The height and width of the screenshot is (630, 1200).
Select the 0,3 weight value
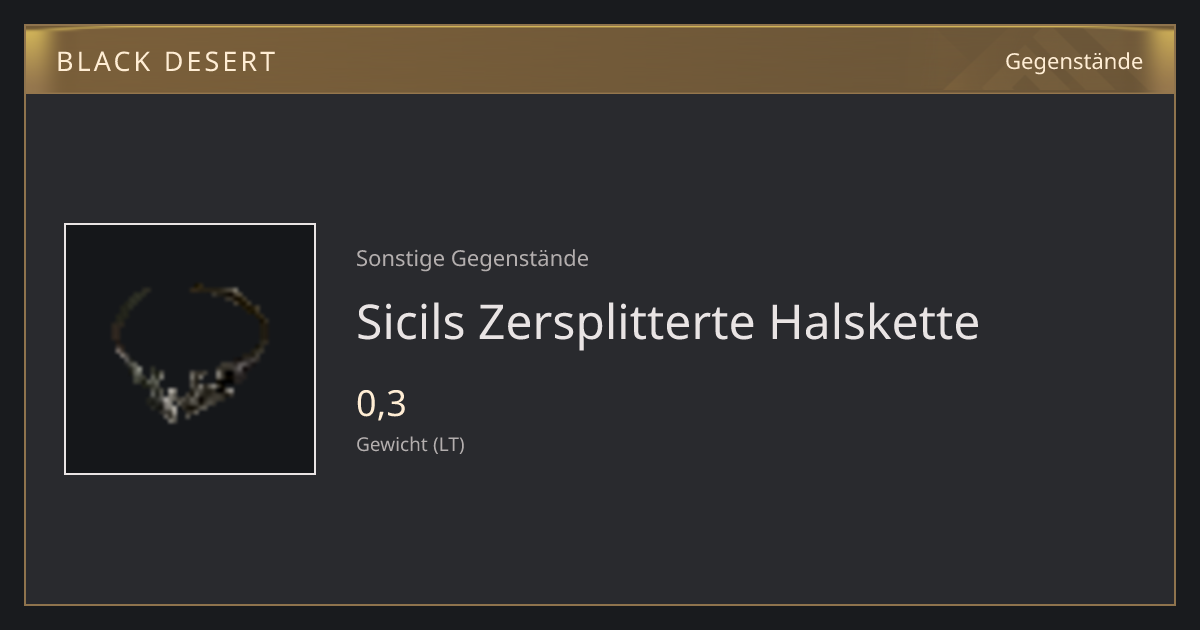[381, 404]
